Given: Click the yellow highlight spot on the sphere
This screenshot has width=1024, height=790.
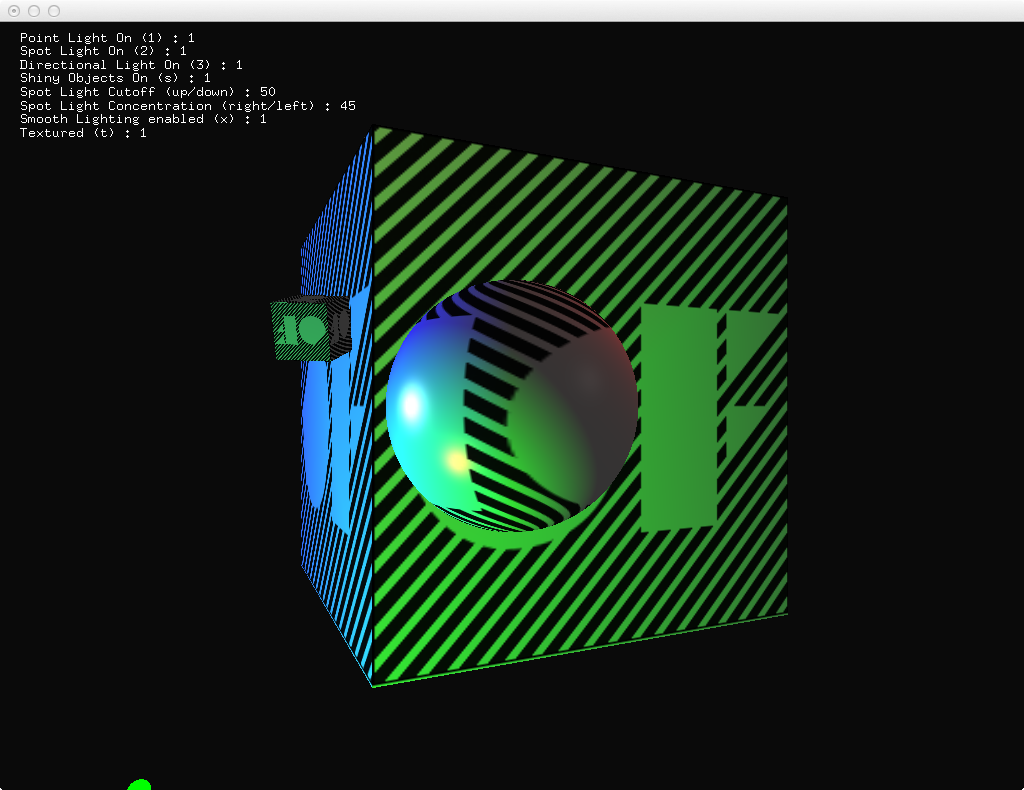Looking at the screenshot, I should (x=456, y=461).
